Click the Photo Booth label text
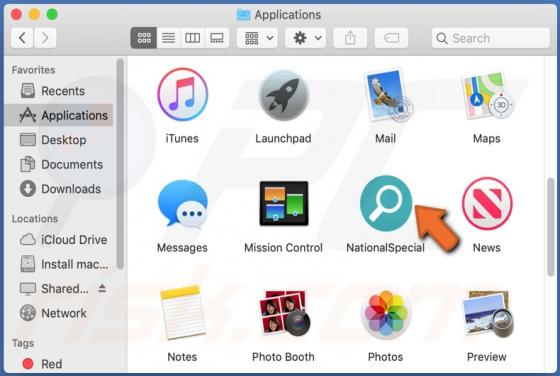560x376 pixels. (x=284, y=357)
